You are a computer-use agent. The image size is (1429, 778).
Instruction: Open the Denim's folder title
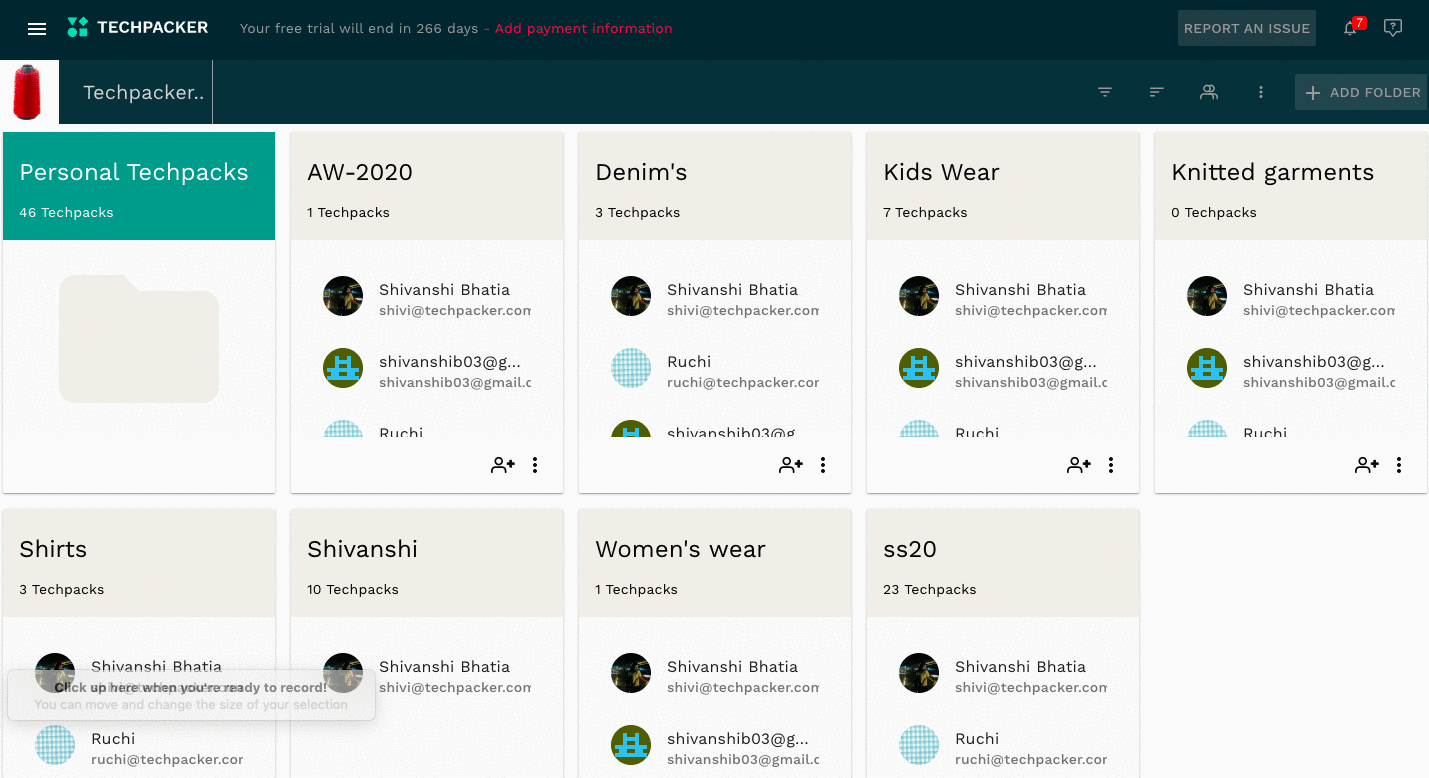coord(641,172)
